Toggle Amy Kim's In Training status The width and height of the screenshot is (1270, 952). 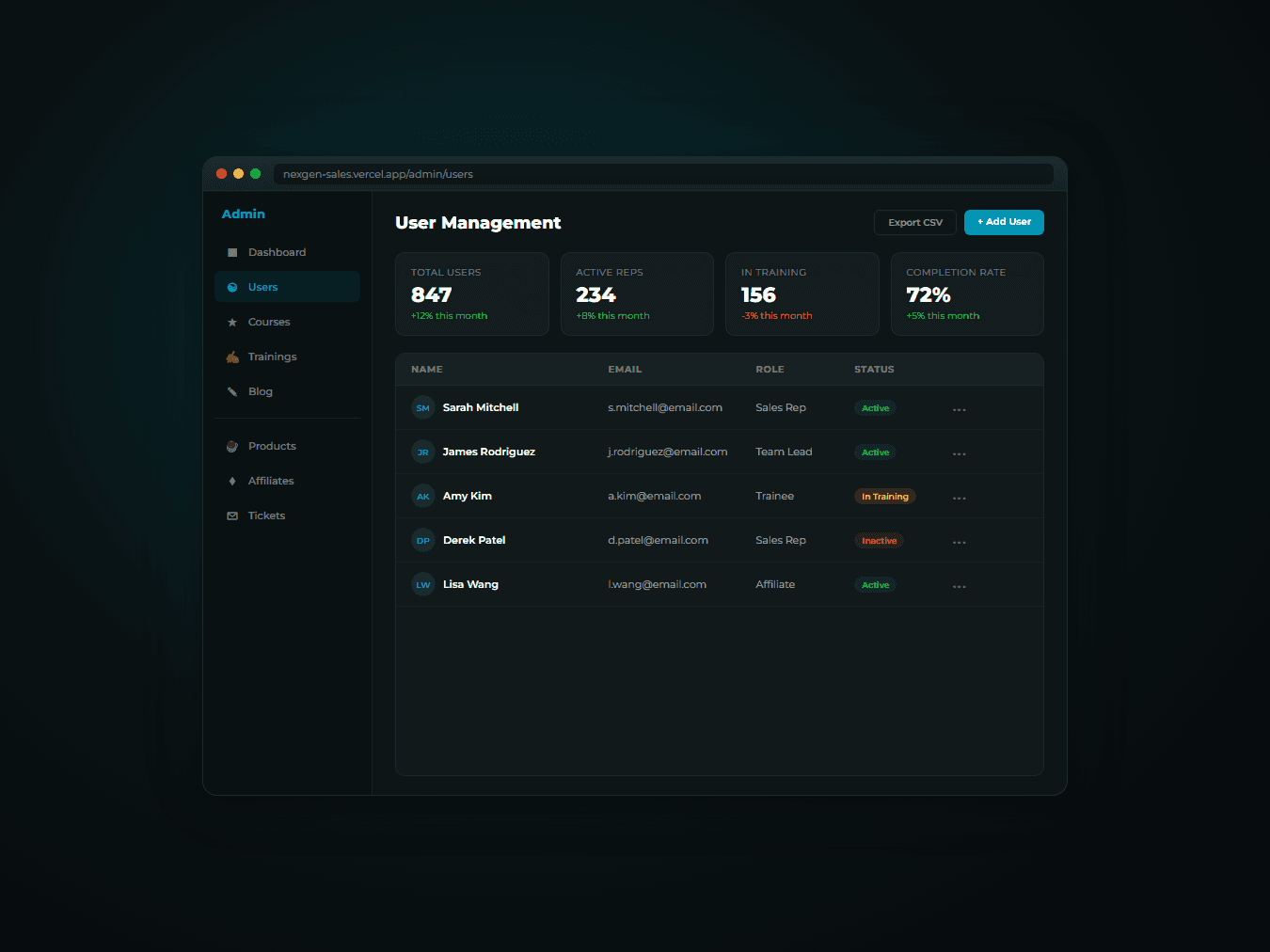(884, 496)
